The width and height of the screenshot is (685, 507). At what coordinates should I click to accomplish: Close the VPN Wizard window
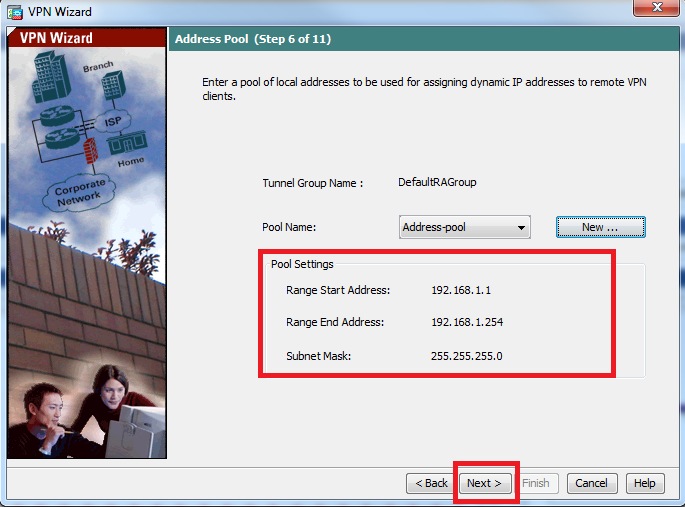pyautogui.click(x=656, y=7)
